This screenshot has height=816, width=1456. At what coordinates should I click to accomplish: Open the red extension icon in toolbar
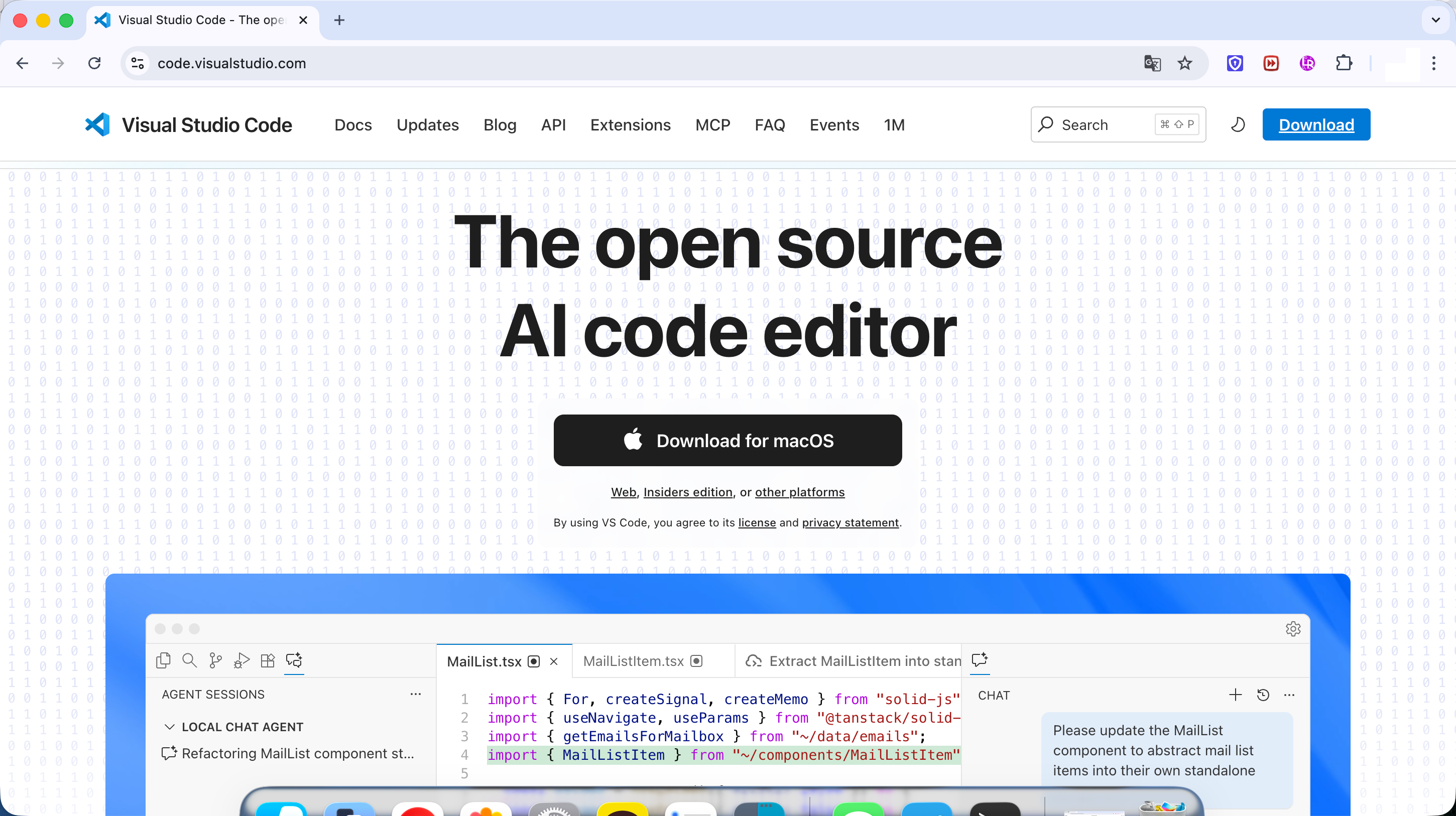pos(1271,63)
